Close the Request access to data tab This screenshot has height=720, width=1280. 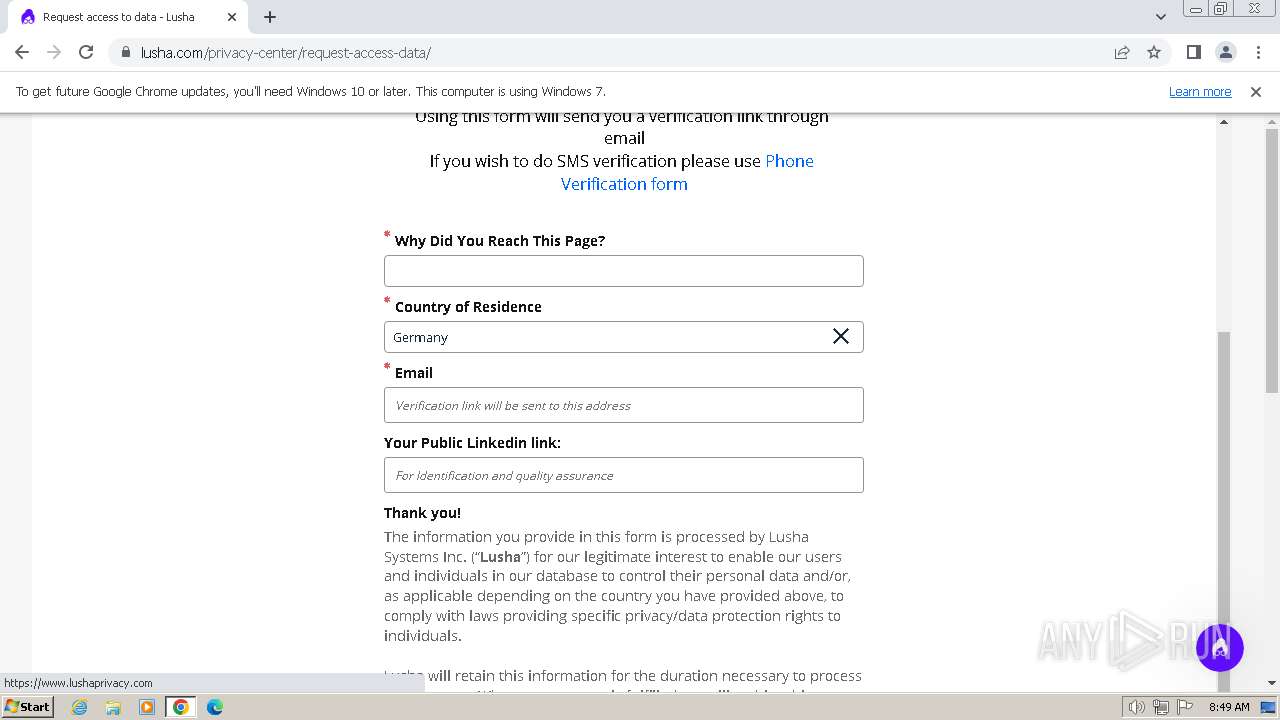pyautogui.click(x=232, y=17)
